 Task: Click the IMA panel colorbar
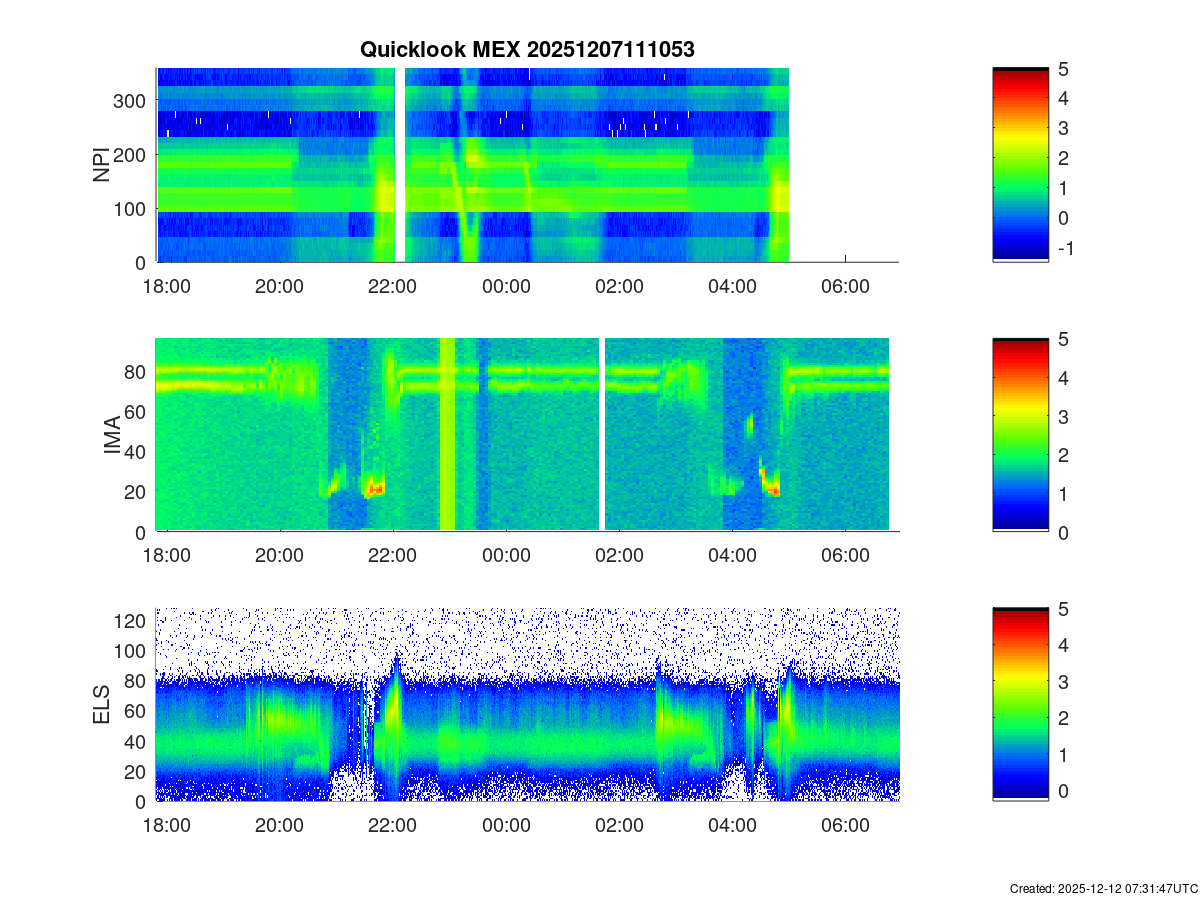(1020, 435)
